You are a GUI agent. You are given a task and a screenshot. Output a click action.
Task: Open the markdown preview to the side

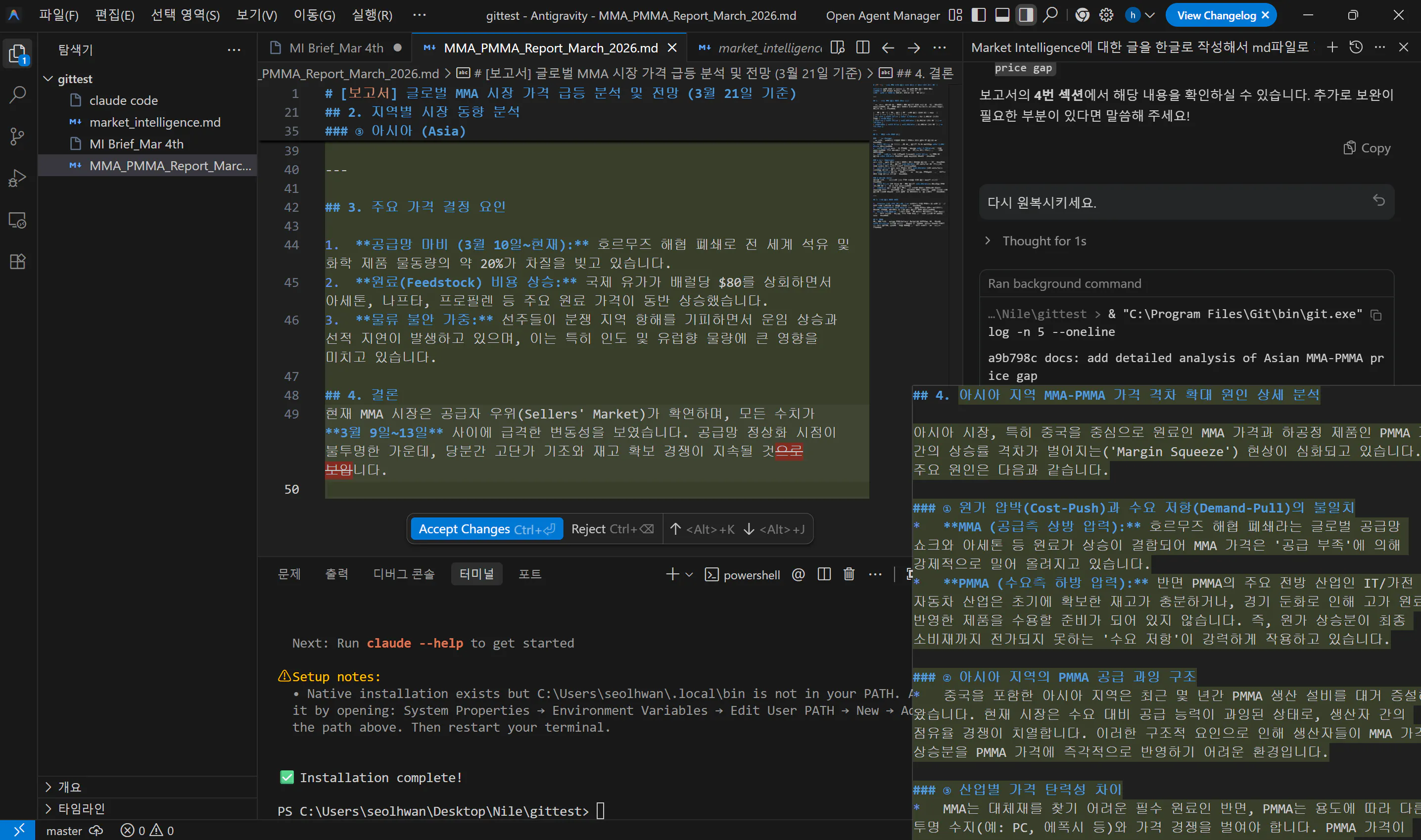point(837,47)
